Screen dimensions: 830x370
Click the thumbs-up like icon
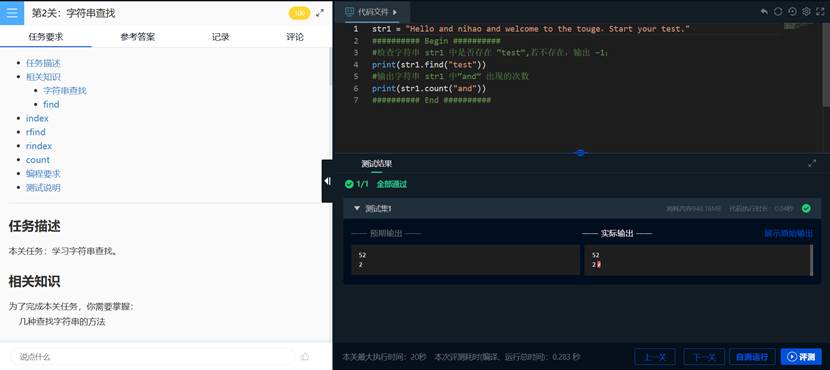pyautogui.click(x=304, y=357)
